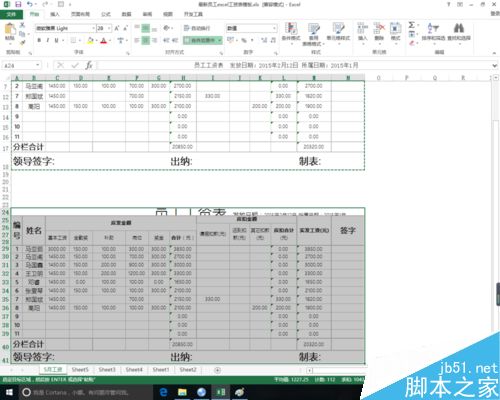Viewport: 500px width, 400px height.
Task: Click the Copy icon in clipboard group
Action: point(22,34)
